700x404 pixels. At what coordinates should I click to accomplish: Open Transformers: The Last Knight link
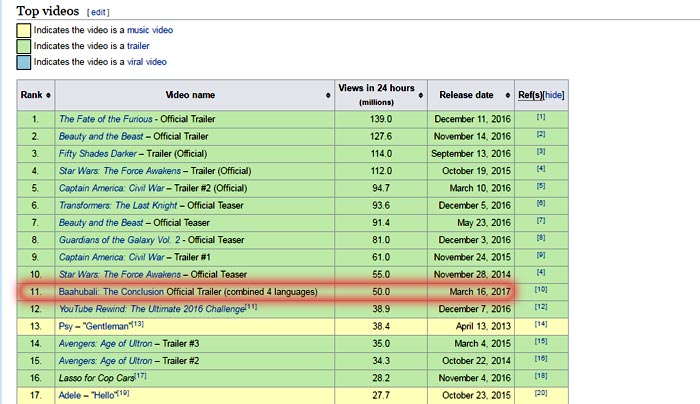[x=118, y=205]
